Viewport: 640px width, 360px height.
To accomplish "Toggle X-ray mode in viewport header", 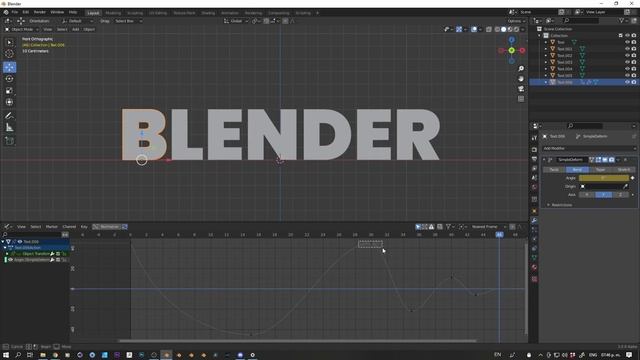I will pos(489,29).
